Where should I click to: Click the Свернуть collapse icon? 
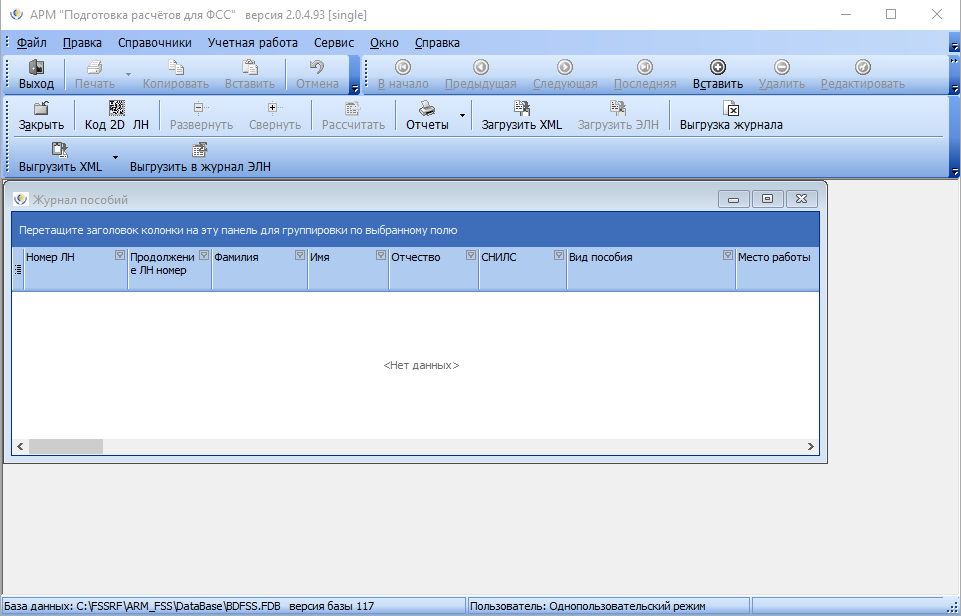(275, 108)
